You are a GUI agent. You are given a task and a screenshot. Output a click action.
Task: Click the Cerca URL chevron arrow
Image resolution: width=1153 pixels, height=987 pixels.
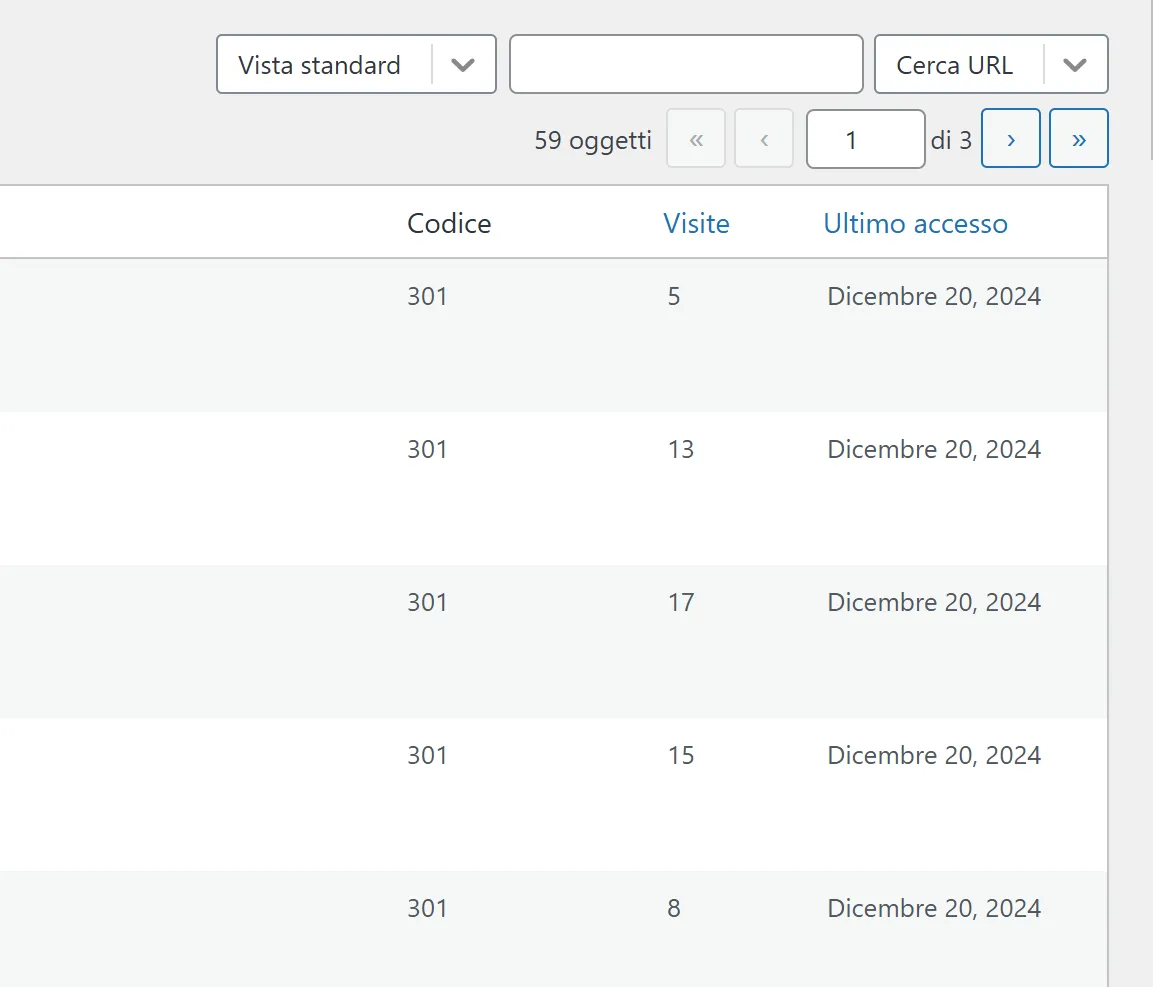[1075, 63]
